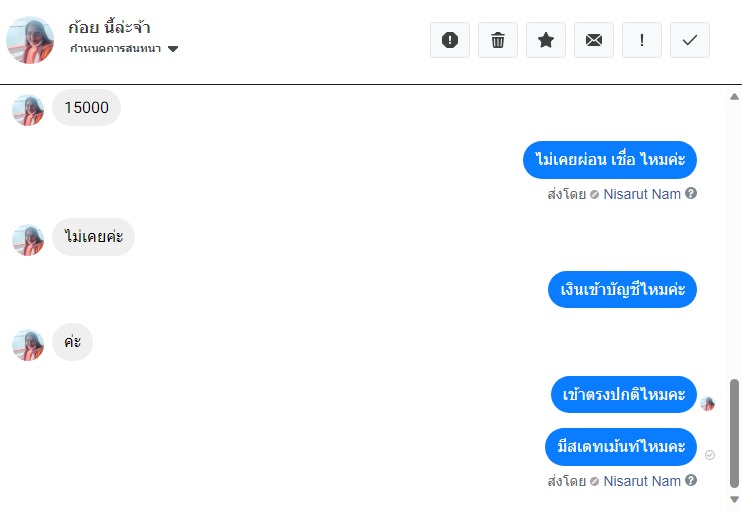Click the spam report octagon icon
Screen dimensions: 742x520
[x=450, y=40]
